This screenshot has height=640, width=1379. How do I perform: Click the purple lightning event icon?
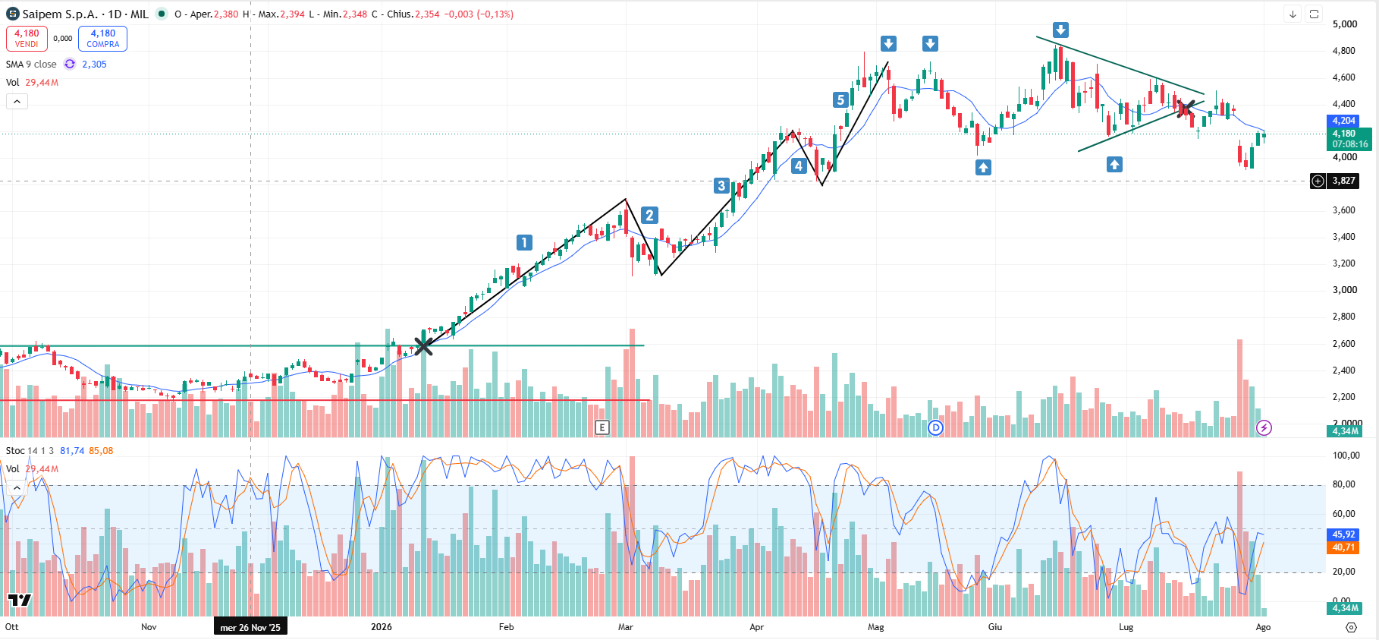1264,427
